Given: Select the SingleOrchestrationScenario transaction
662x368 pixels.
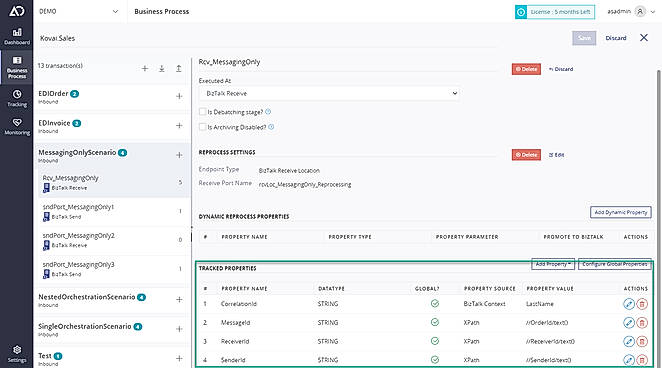Looking at the screenshot, I should tap(85, 327).
